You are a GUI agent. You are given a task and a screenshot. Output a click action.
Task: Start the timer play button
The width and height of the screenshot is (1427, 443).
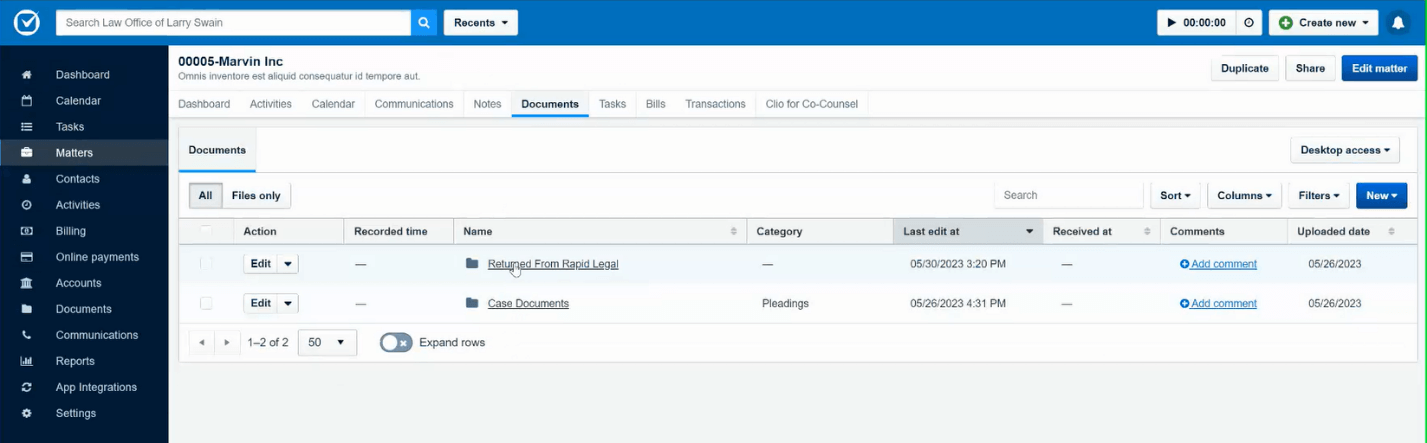[x=1172, y=22]
